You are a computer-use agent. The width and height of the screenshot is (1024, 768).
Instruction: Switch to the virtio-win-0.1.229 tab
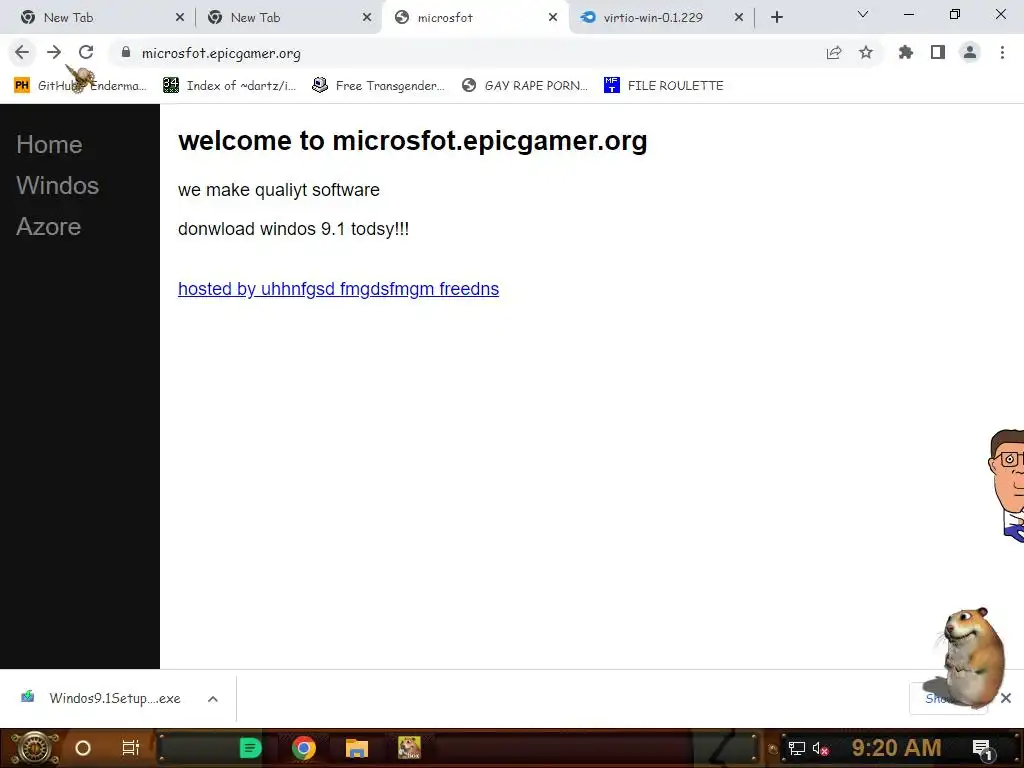(x=661, y=18)
